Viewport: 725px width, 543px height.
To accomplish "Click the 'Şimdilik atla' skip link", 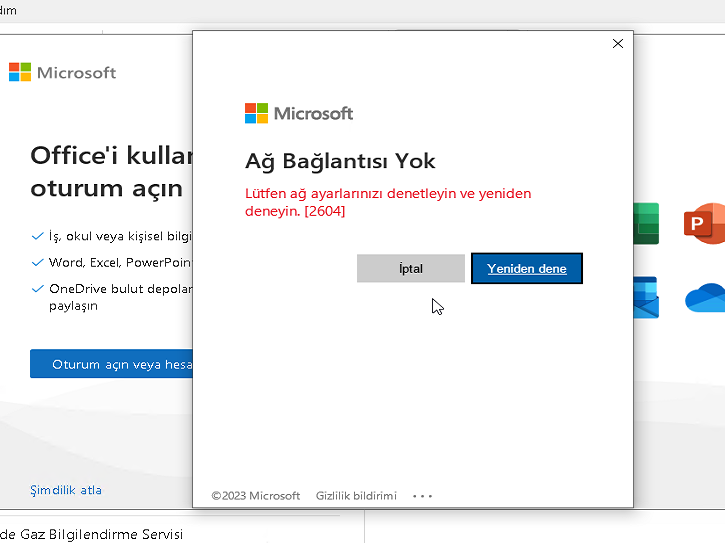I will (66, 490).
